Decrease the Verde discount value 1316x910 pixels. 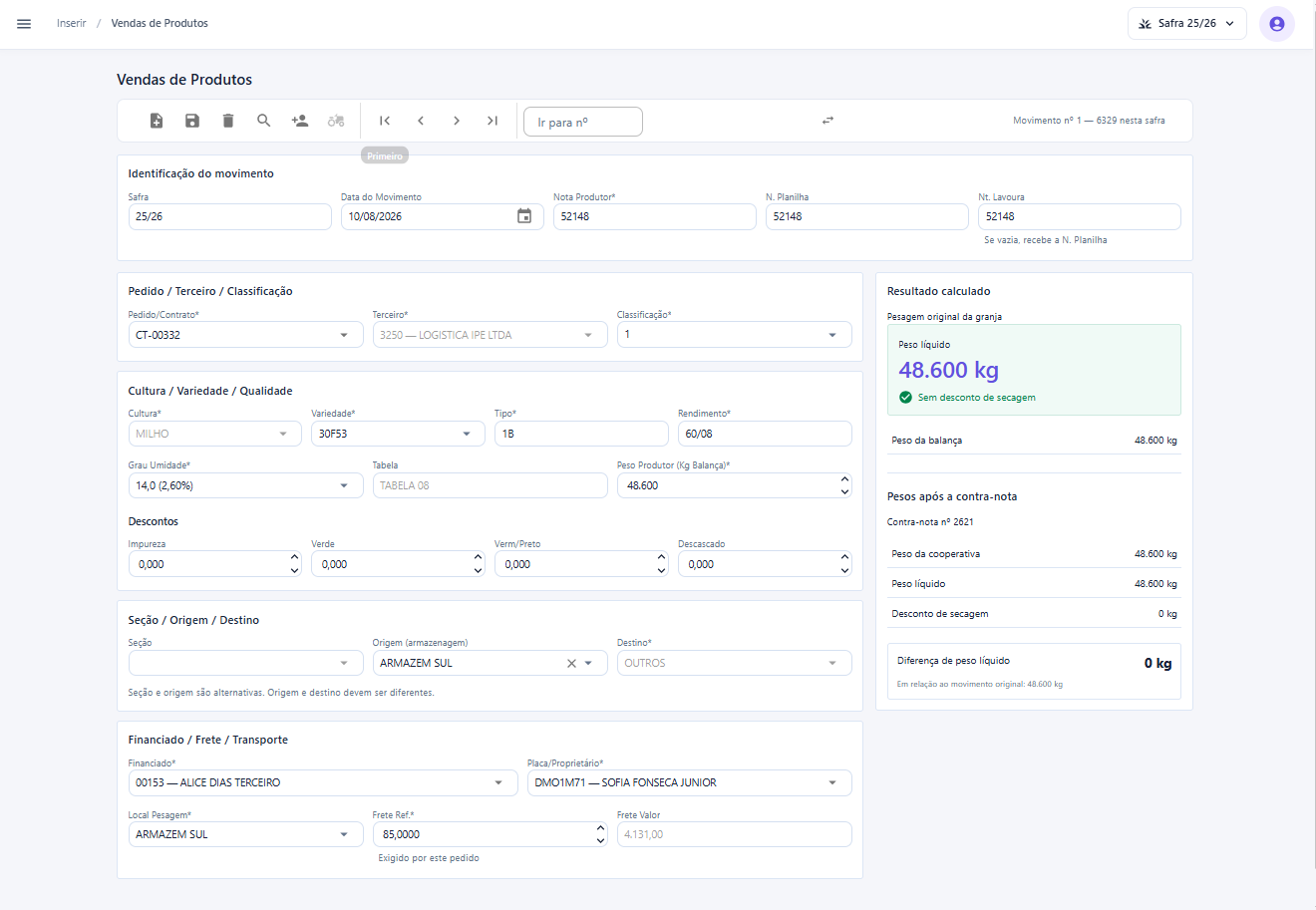point(478,570)
